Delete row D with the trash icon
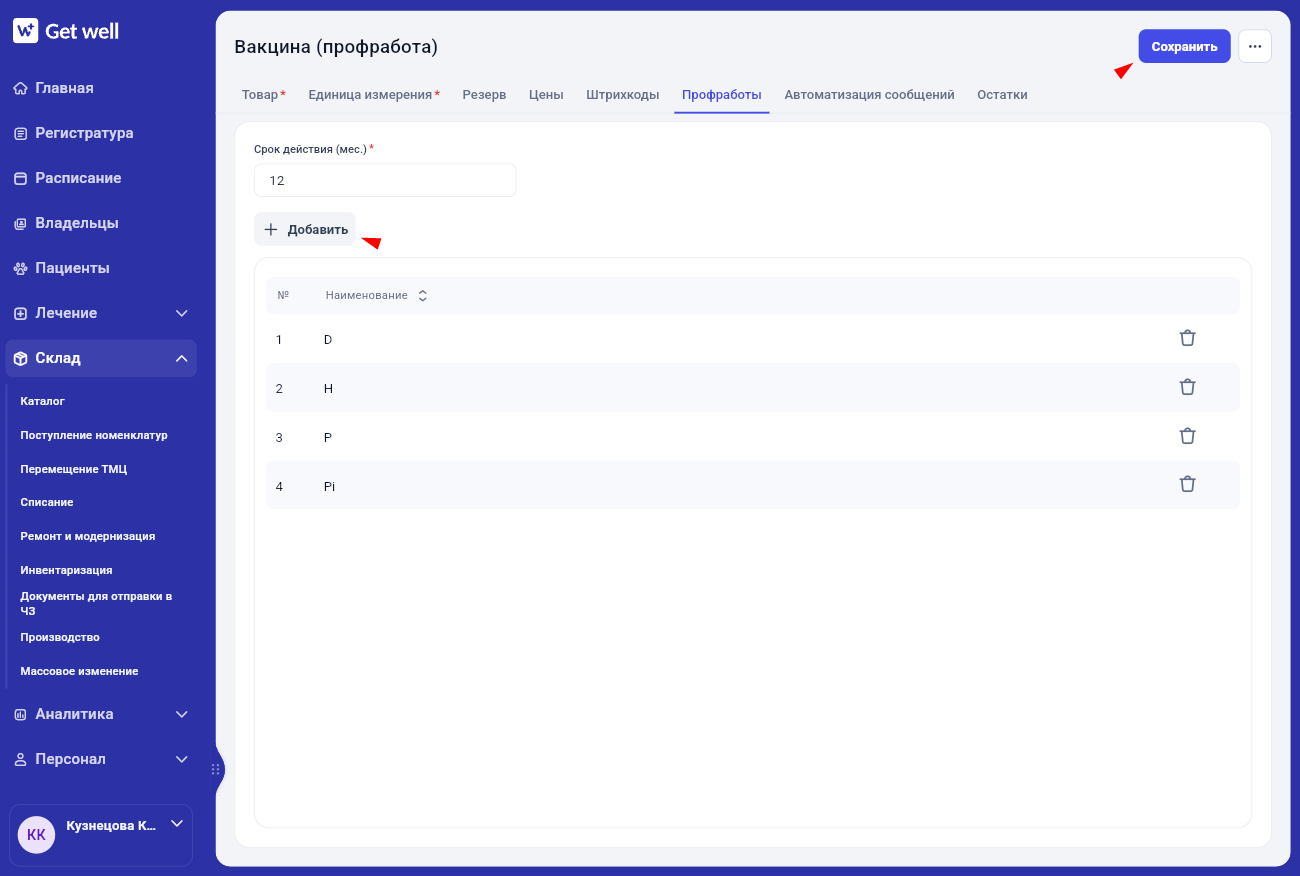 (1187, 338)
